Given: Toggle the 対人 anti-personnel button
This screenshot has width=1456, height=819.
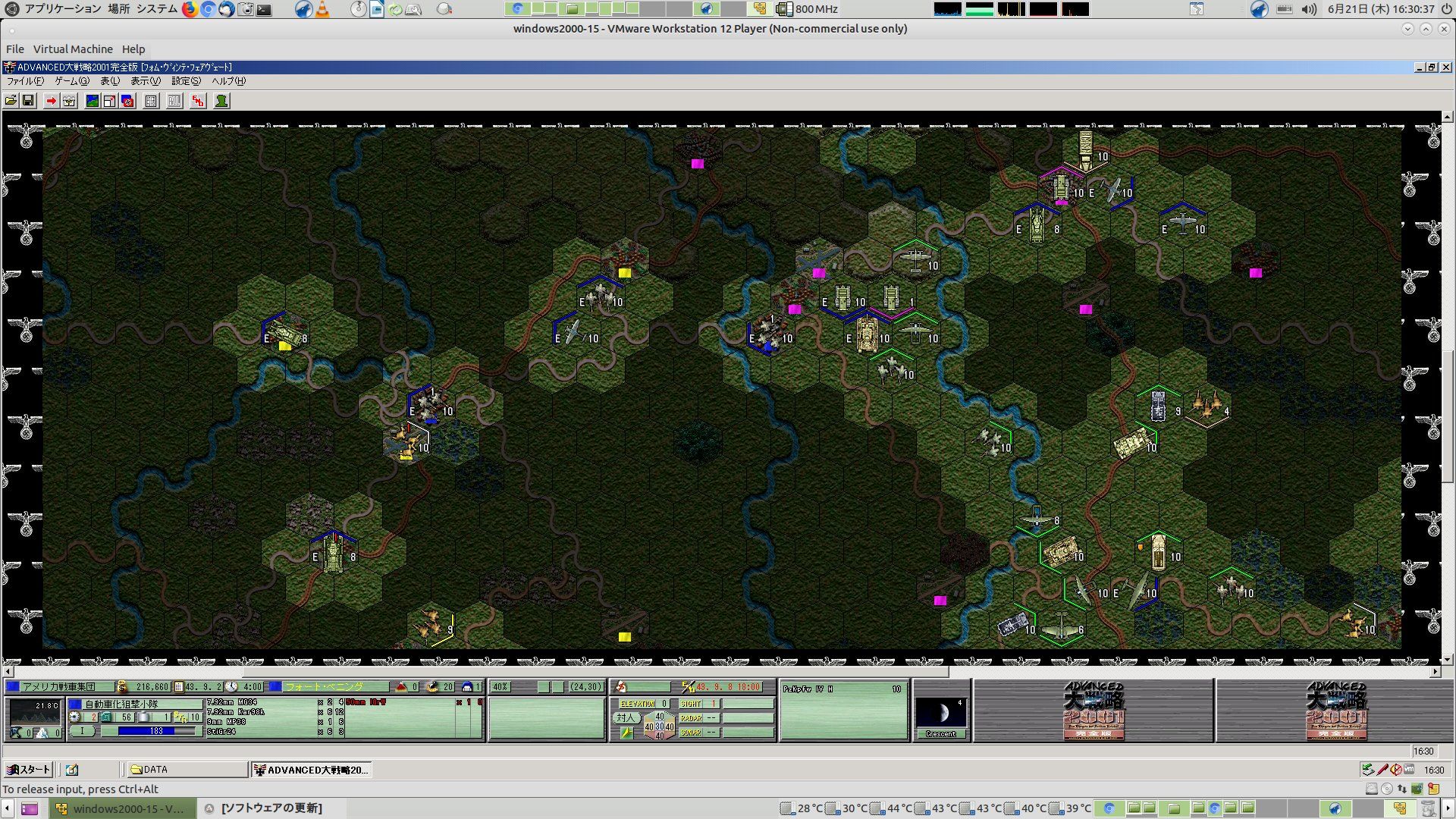Looking at the screenshot, I should point(626,717).
